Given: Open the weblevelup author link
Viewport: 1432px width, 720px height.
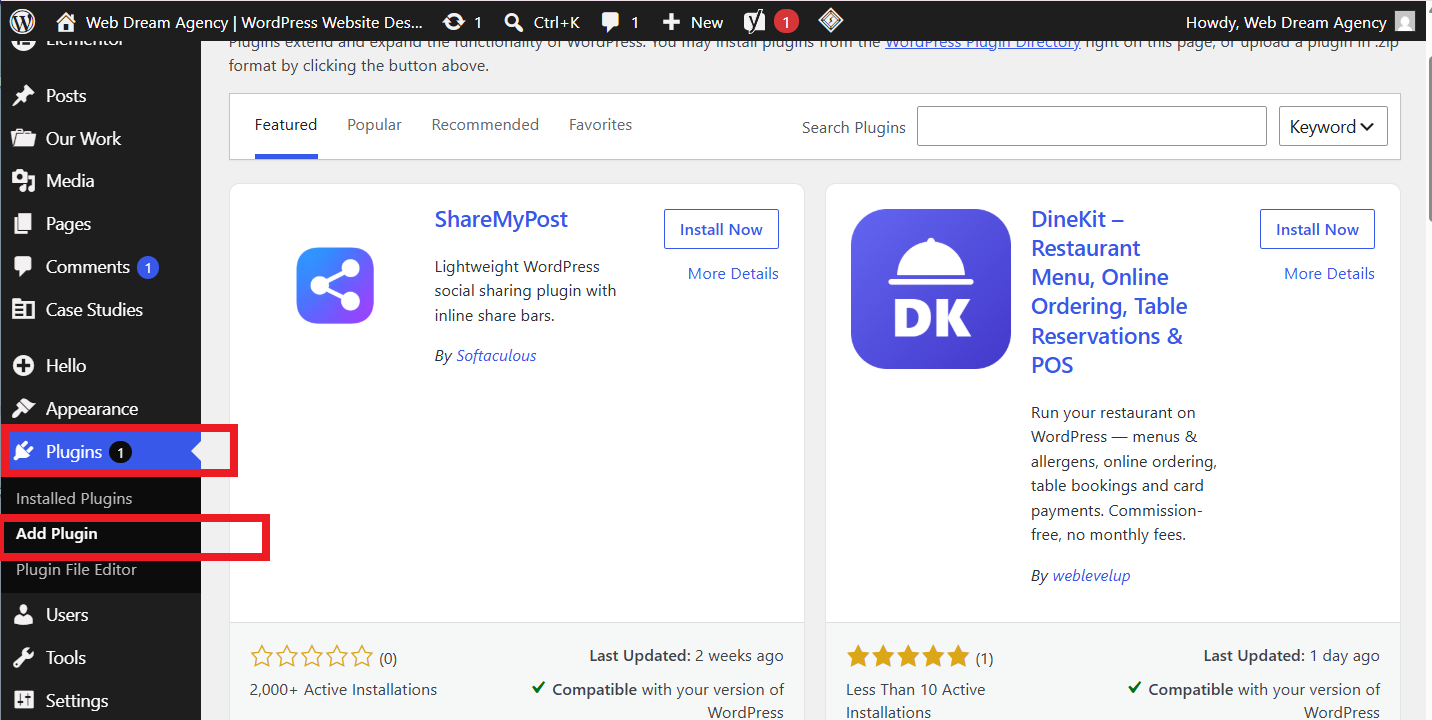Looking at the screenshot, I should [x=1091, y=576].
